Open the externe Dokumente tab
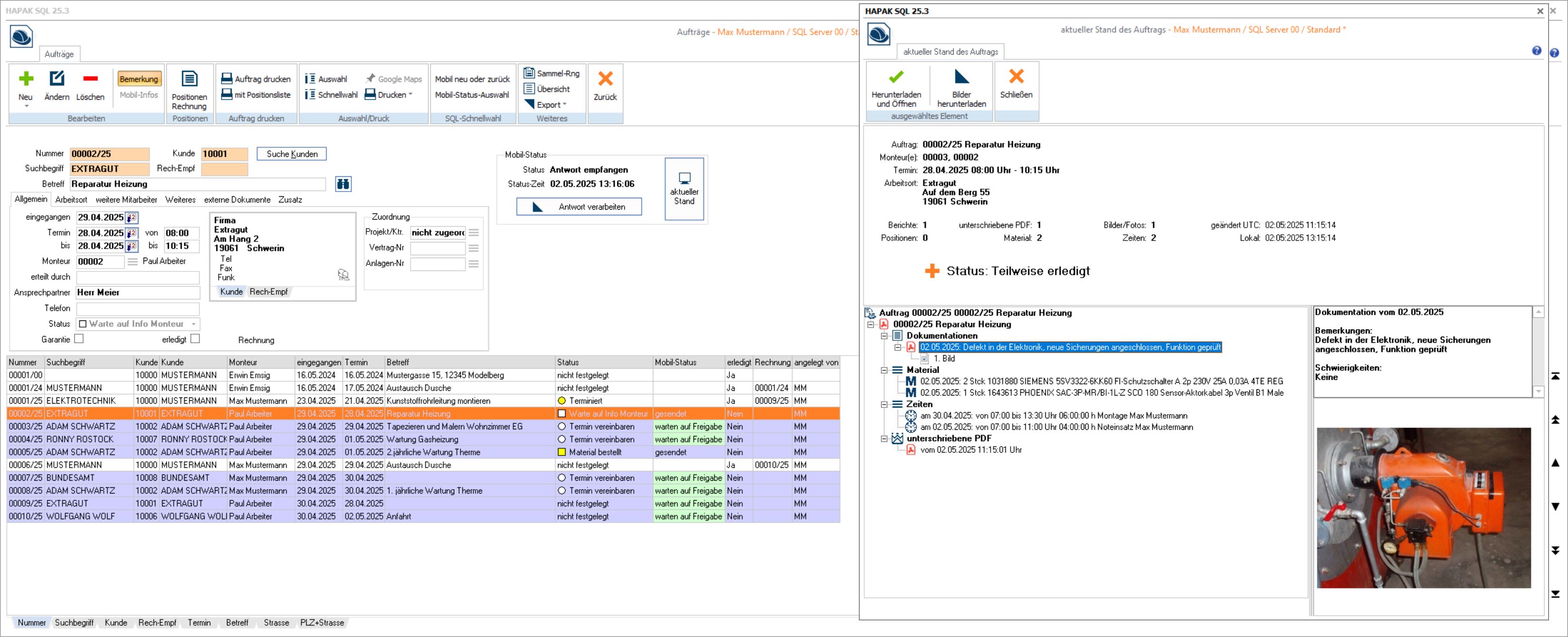The width and height of the screenshot is (1568, 637). 237,200
